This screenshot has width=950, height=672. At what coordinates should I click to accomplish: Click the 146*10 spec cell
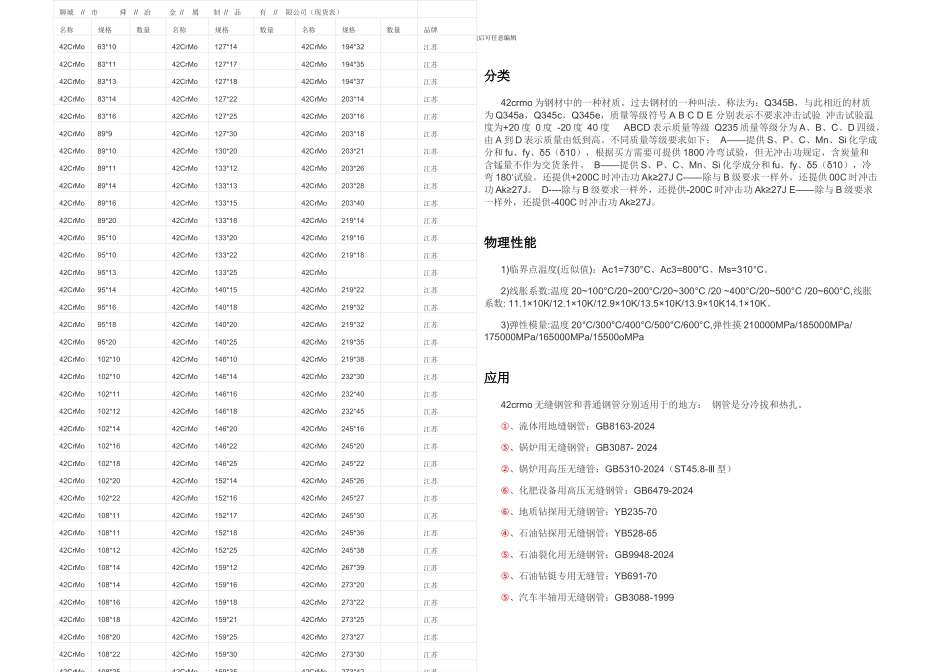click(x=226, y=359)
